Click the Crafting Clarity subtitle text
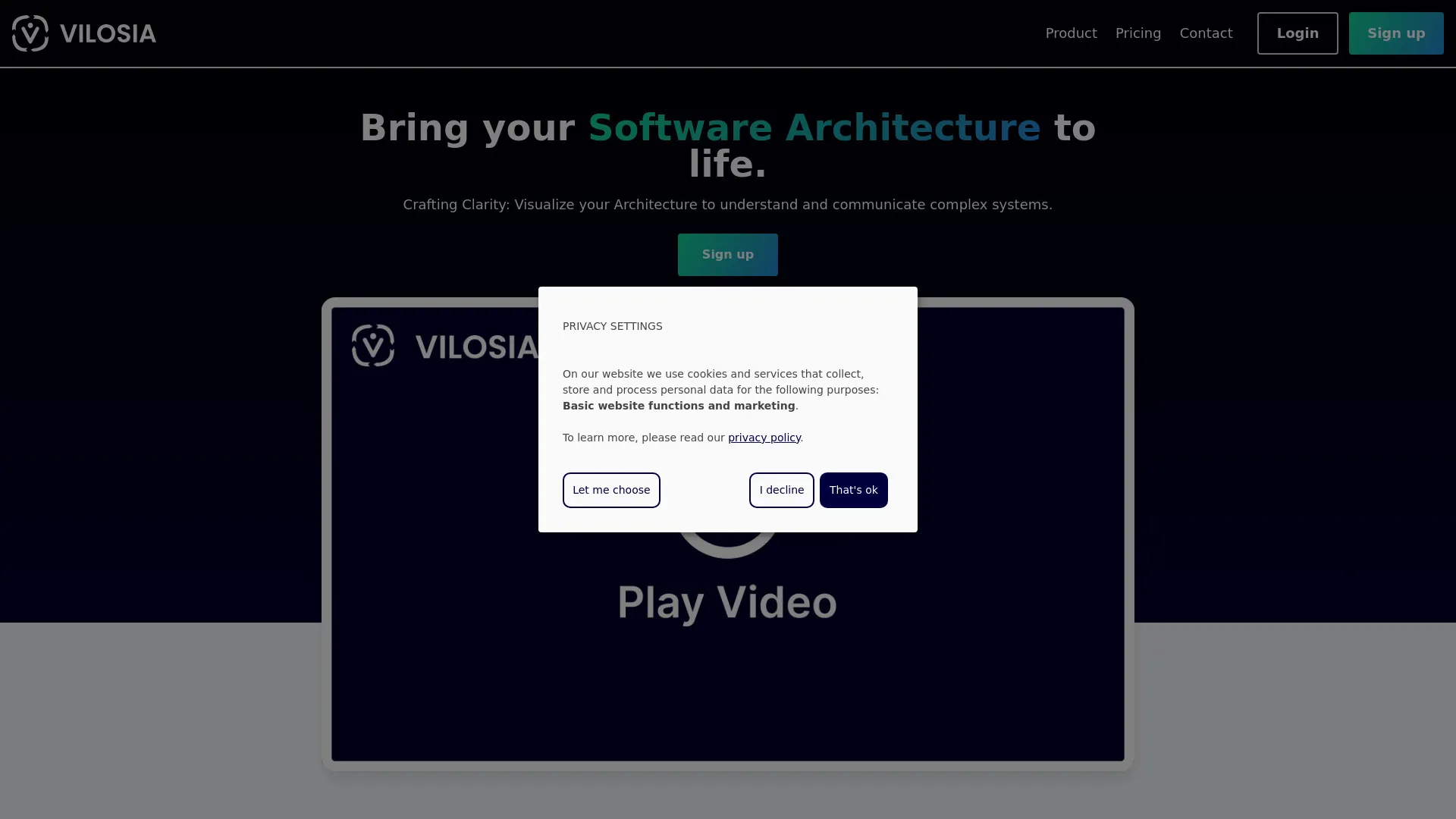1456x819 pixels. [x=727, y=204]
